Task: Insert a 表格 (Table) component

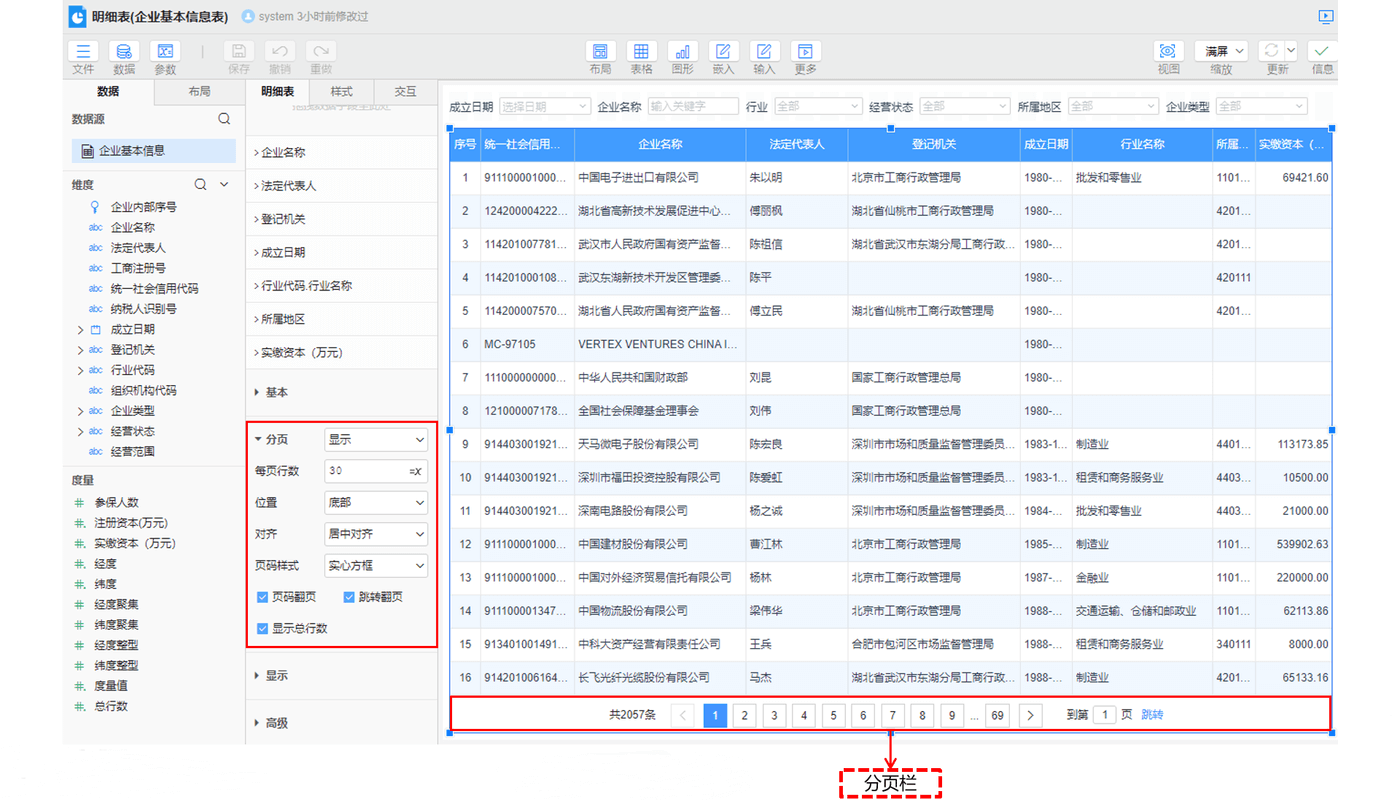Action: (x=641, y=52)
